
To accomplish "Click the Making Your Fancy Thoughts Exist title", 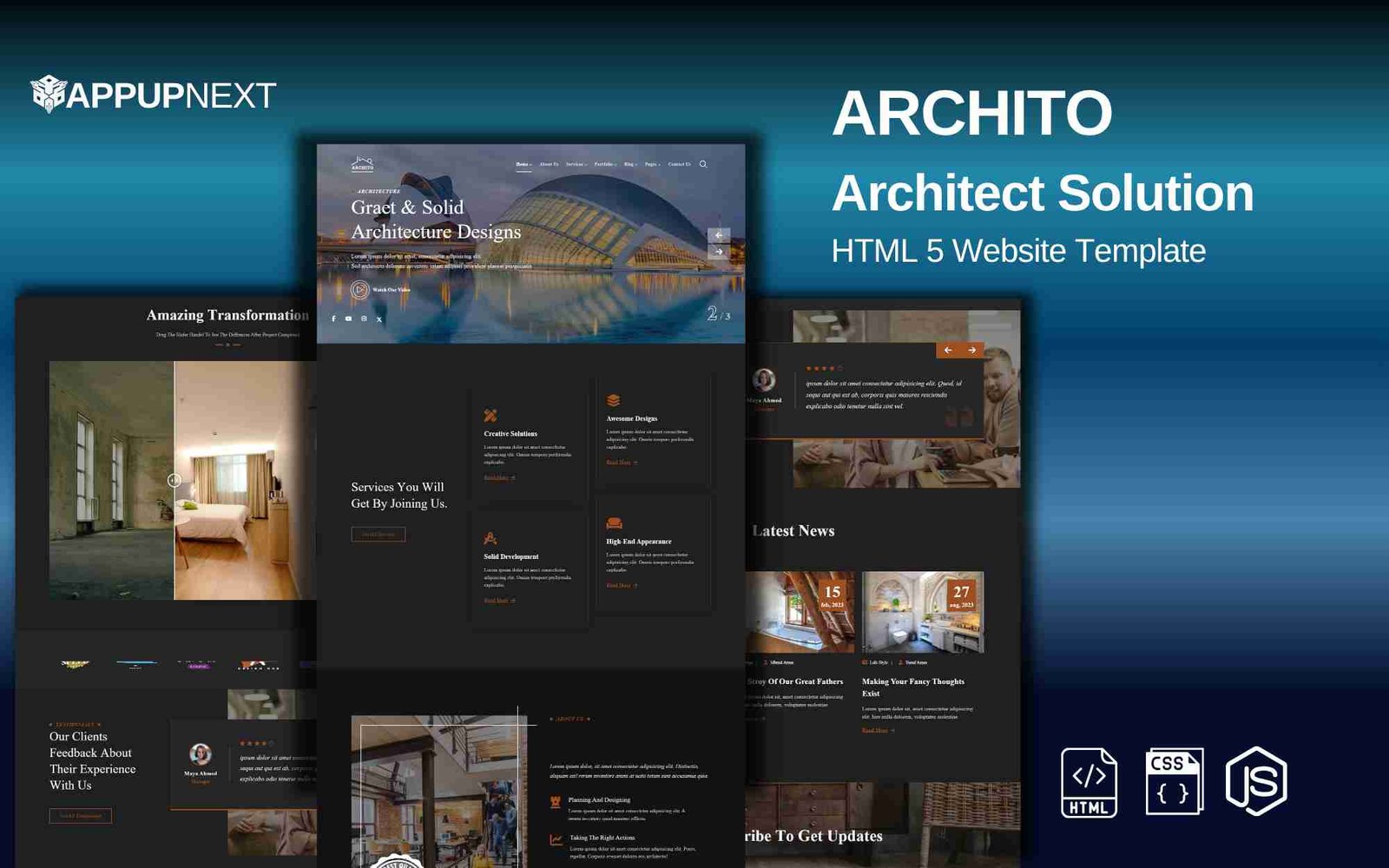I will click(x=913, y=687).
